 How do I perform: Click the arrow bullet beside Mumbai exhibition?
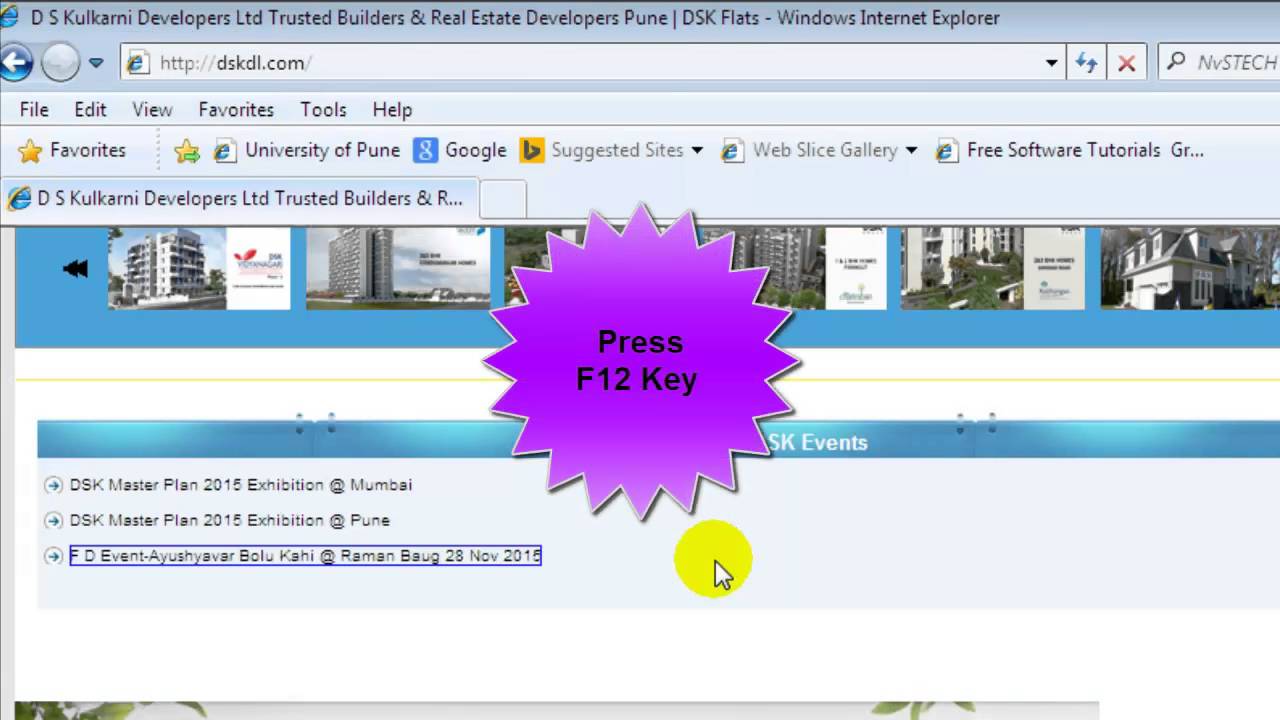coord(53,485)
